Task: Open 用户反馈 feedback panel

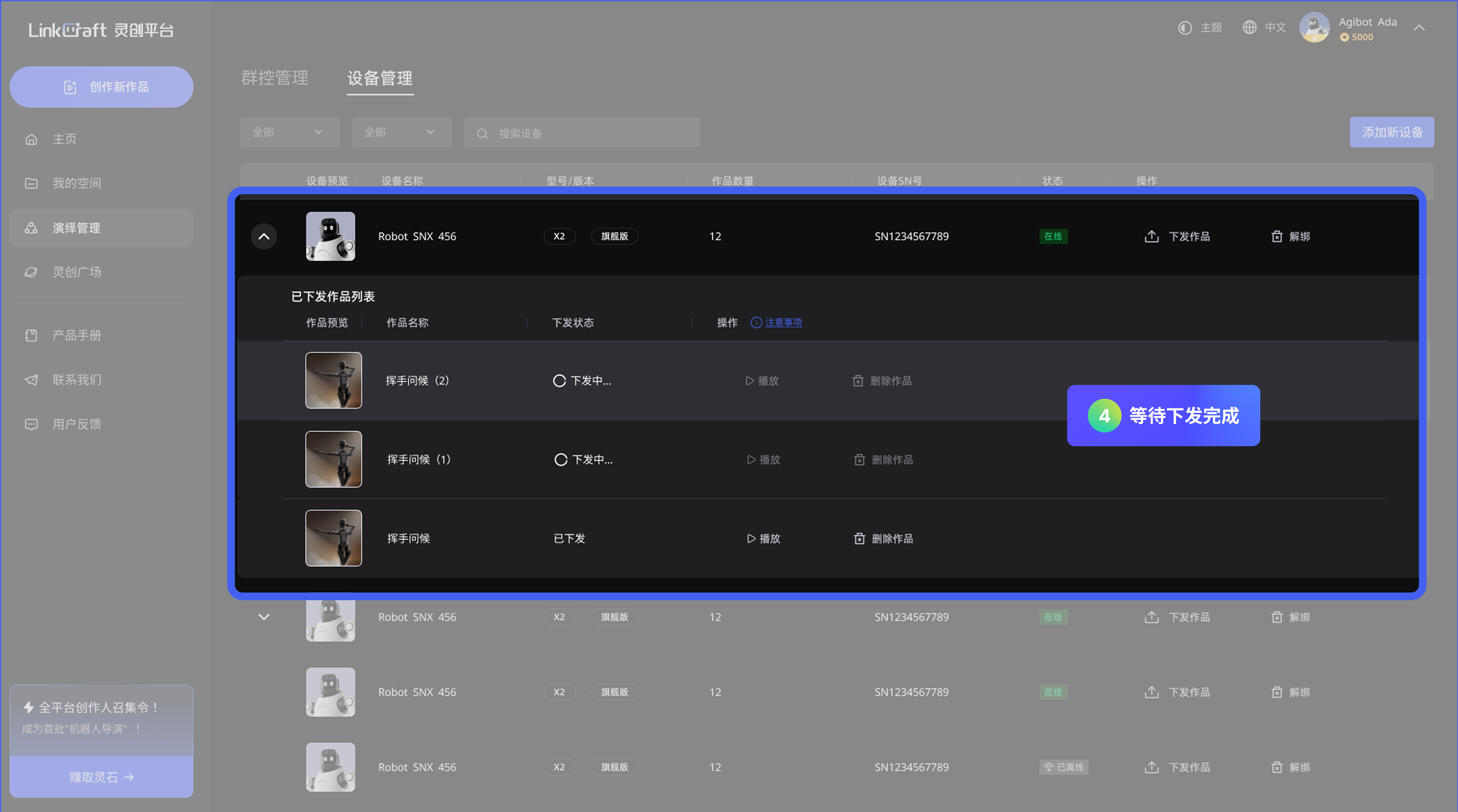Action: 31,424
